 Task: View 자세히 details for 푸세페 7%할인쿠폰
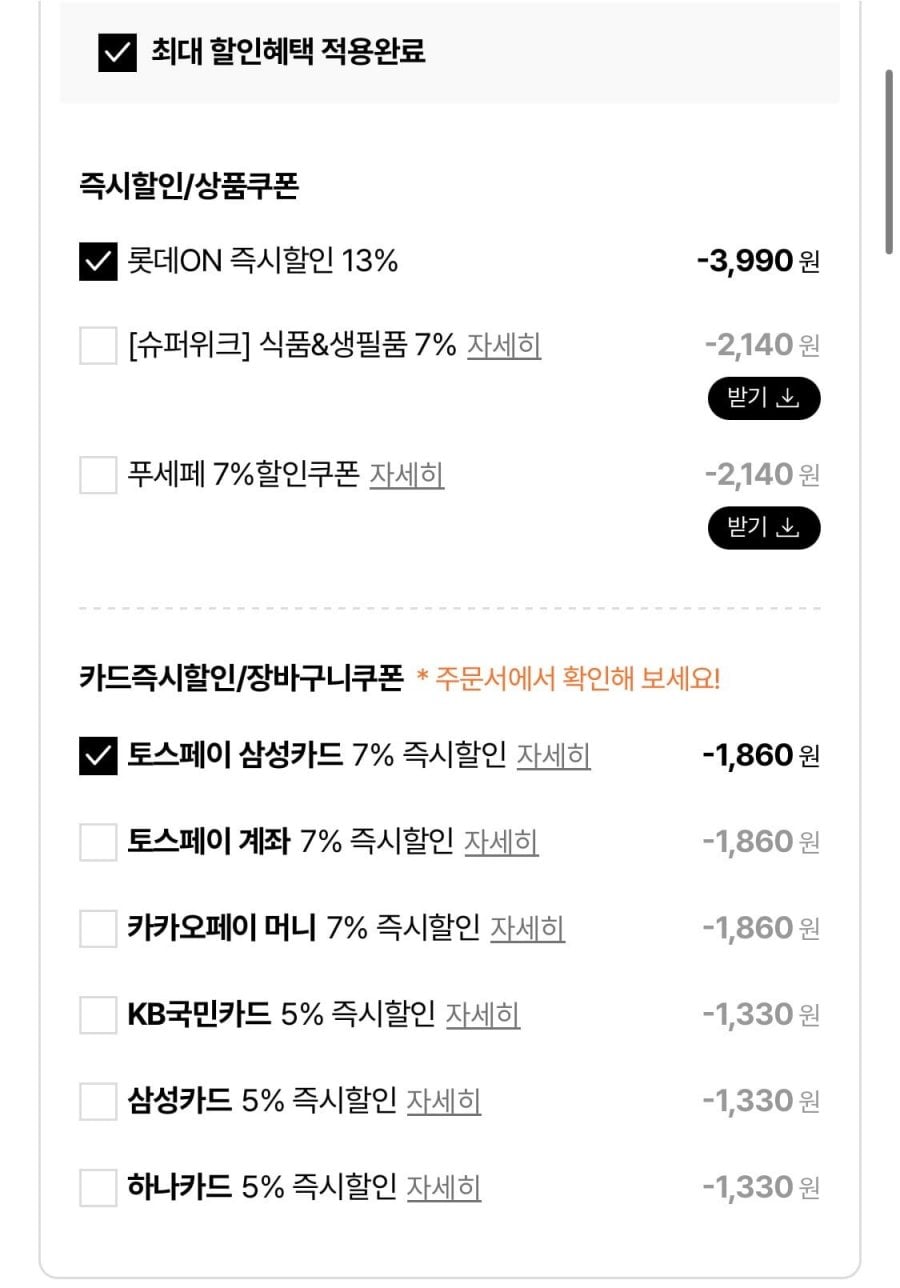pos(406,475)
